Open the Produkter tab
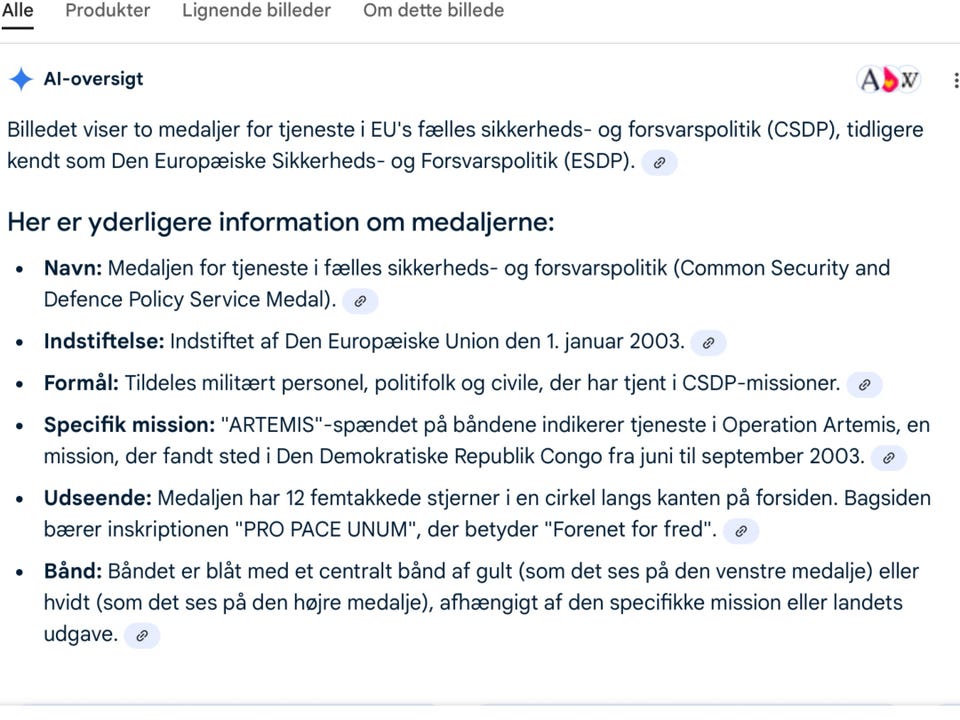This screenshot has height=720, width=960. (107, 11)
